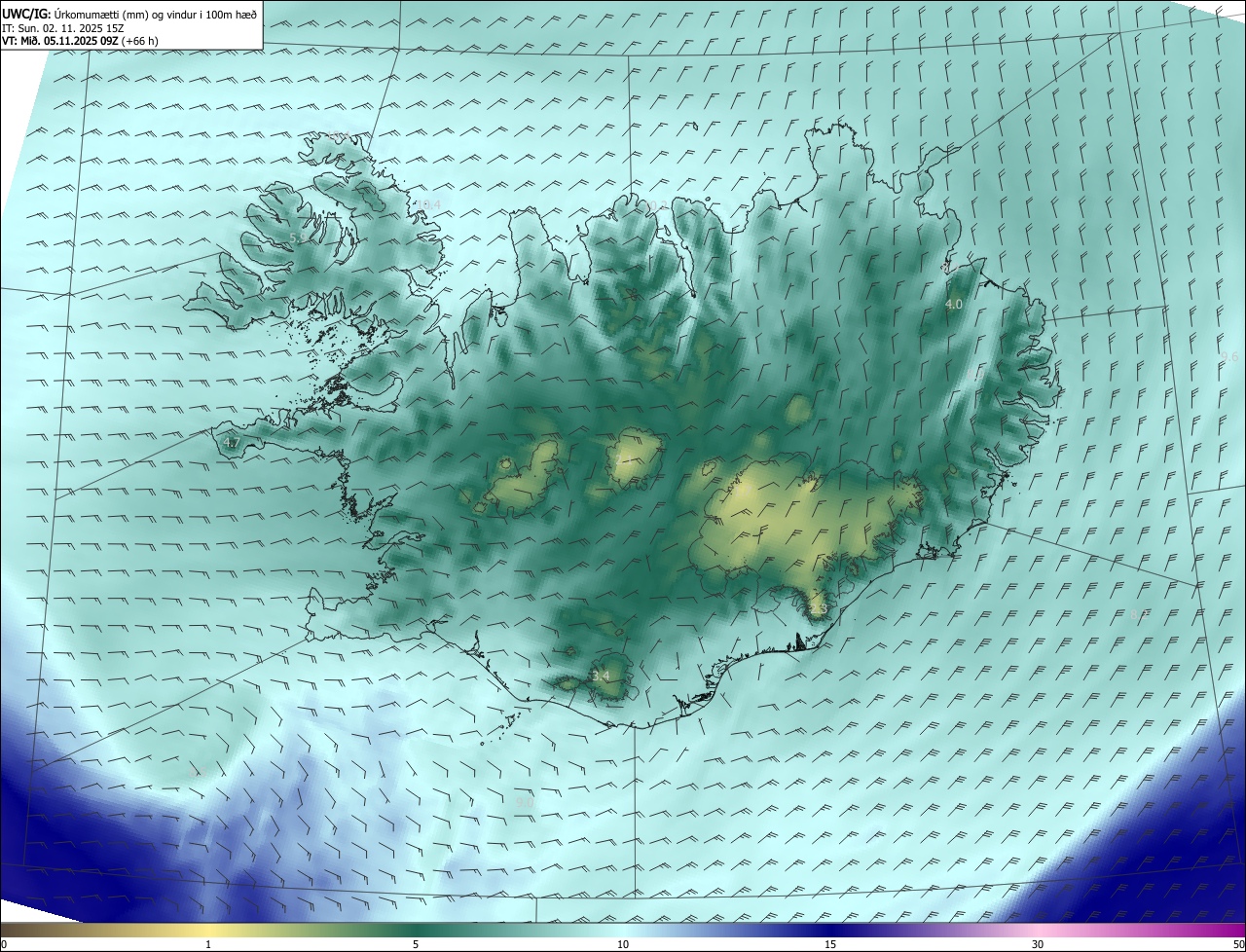The width and height of the screenshot is (1246, 952).
Task: Click the '50' label at the color scale end
Action: point(1237,944)
